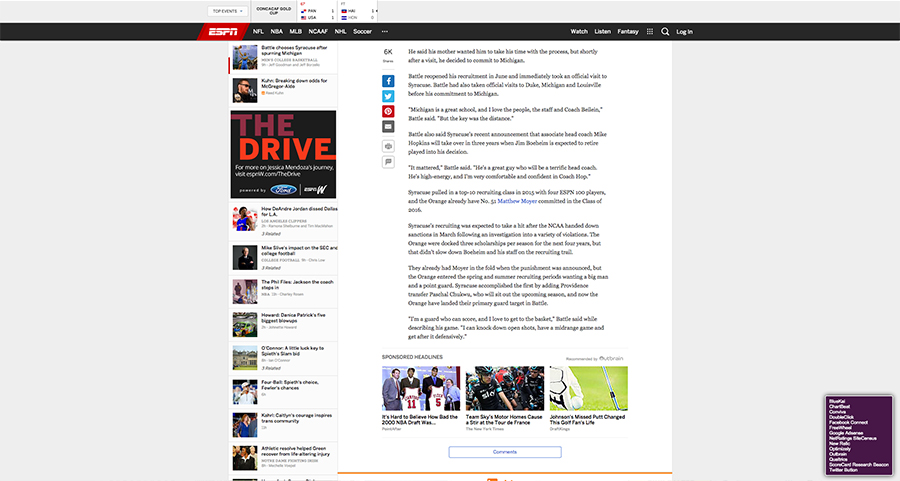This screenshot has width=900, height=481.
Task: Open Listen in the navigation bar
Action: pyautogui.click(x=602, y=32)
